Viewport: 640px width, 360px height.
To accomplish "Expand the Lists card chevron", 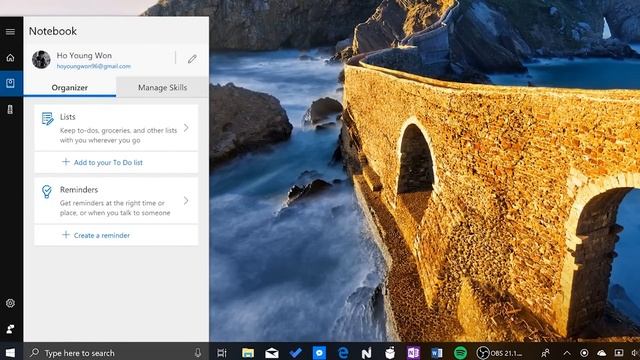I will pyautogui.click(x=186, y=128).
